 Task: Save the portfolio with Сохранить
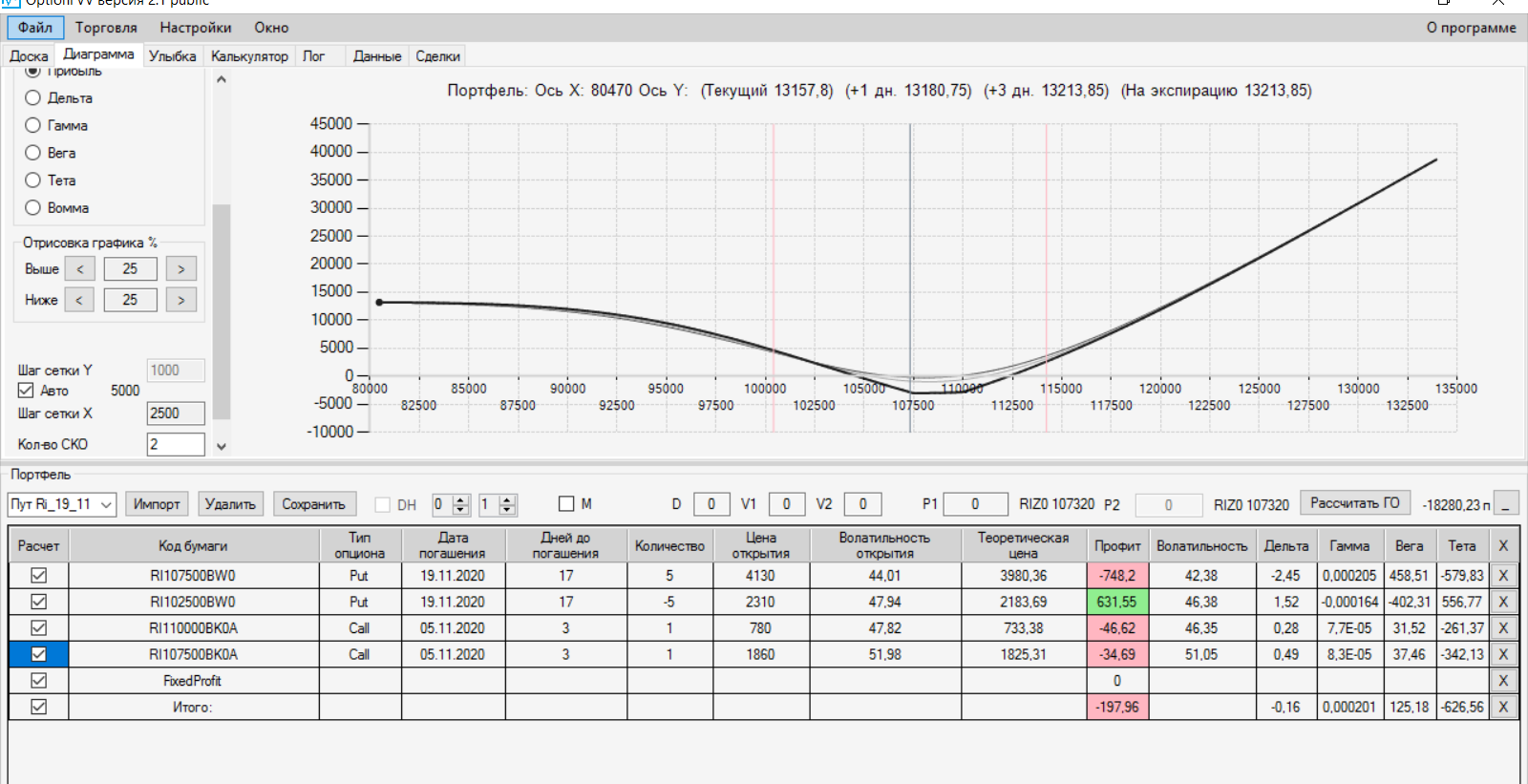point(313,504)
